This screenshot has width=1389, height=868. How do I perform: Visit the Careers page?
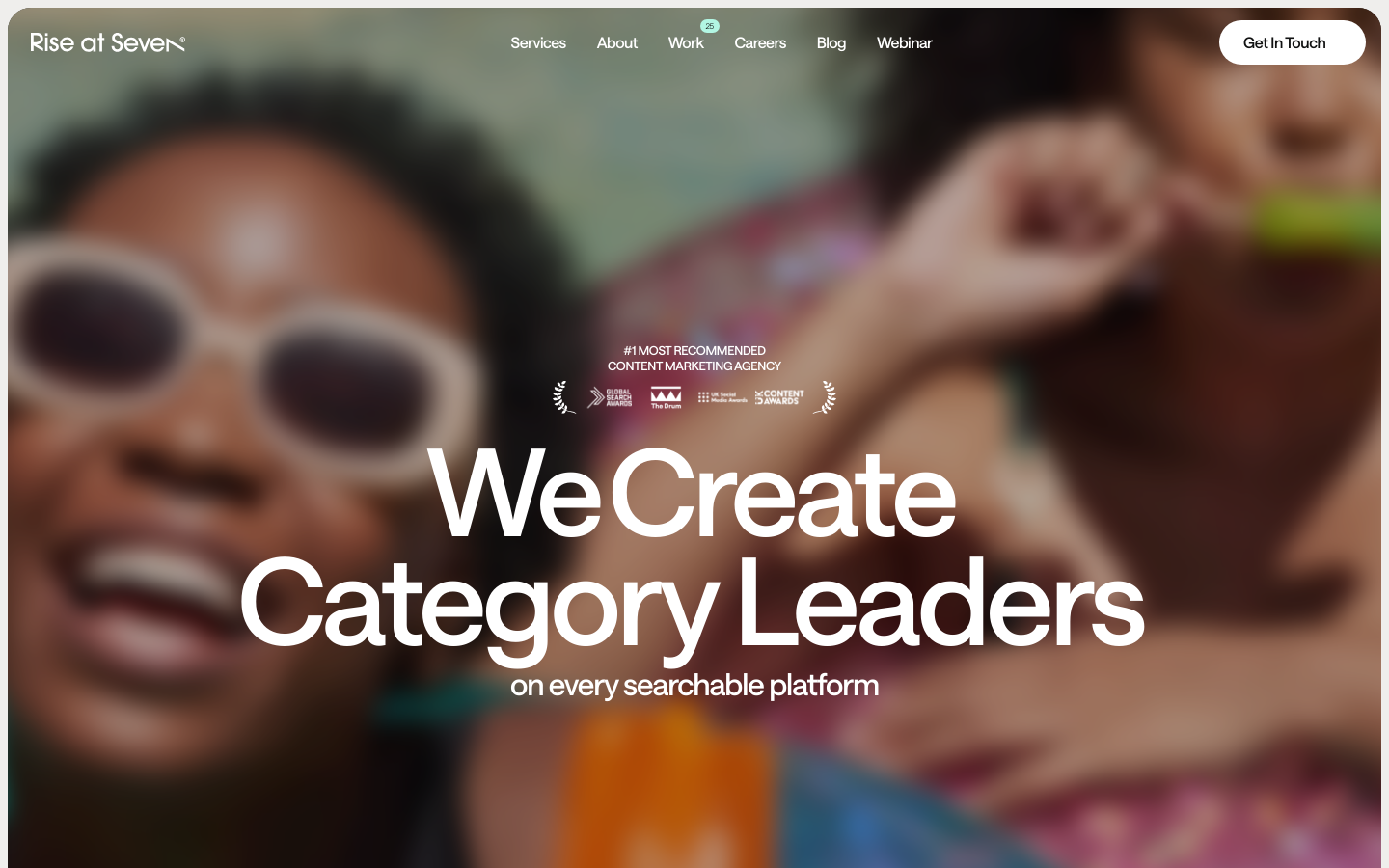[x=760, y=42]
